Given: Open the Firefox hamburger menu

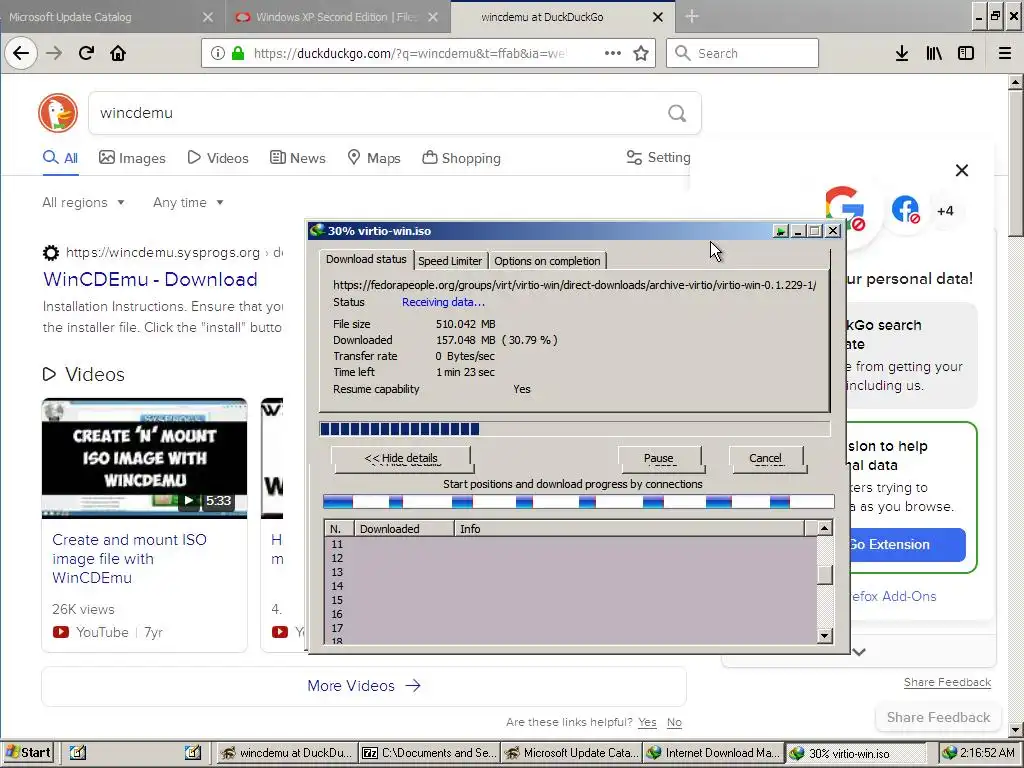Looking at the screenshot, I should coord(1005,54).
